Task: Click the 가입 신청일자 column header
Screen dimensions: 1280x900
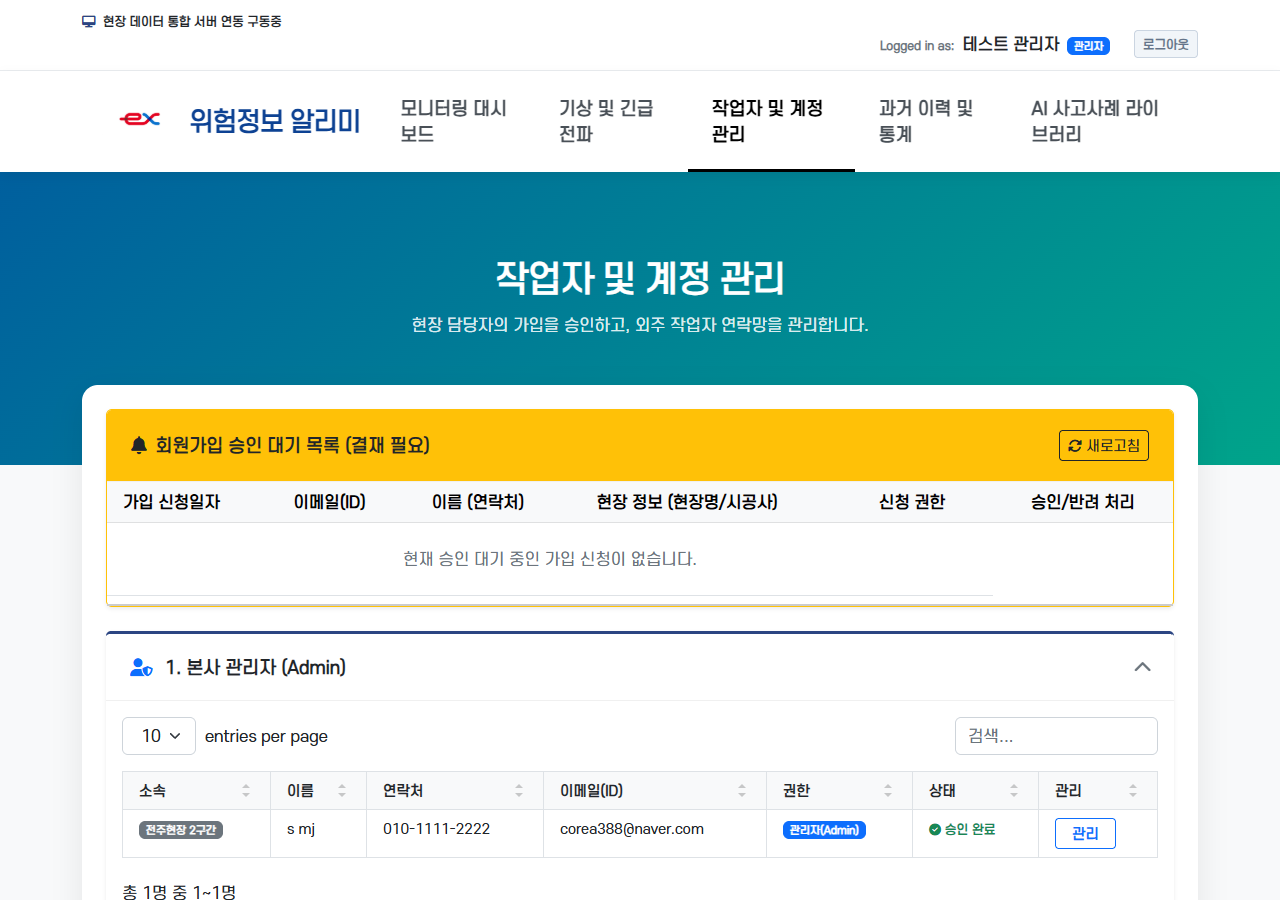Action: [x=172, y=502]
